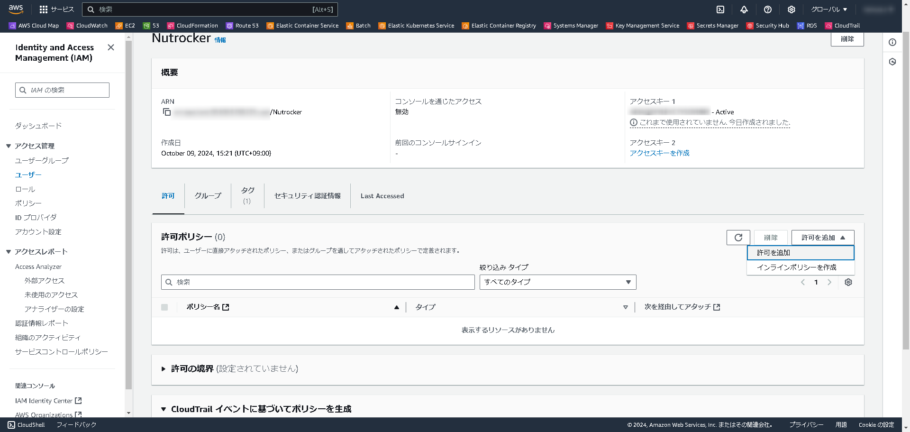
Task: Open ポリシー in sidebar
Action: coord(28,203)
